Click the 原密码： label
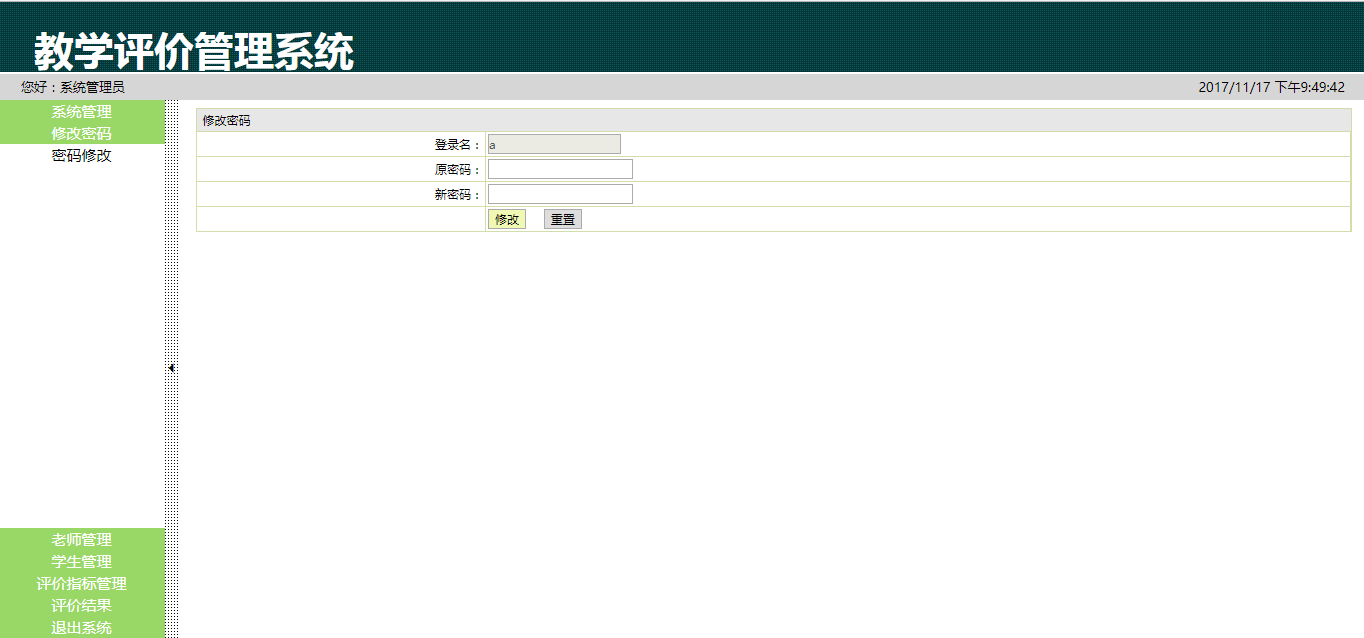1364x638 pixels. coord(459,170)
